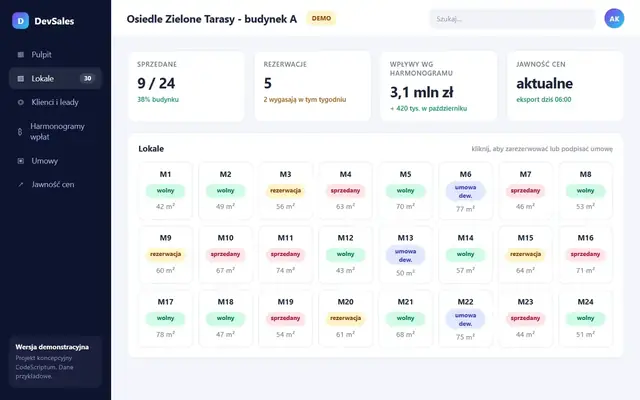The image size is (640, 400).
Task: Click the Lokale section heading
Action: (x=151, y=149)
